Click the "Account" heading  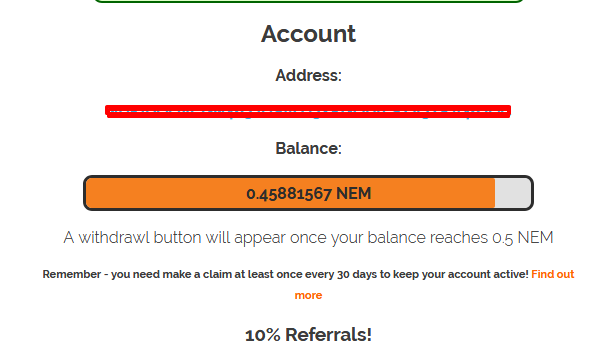click(308, 34)
